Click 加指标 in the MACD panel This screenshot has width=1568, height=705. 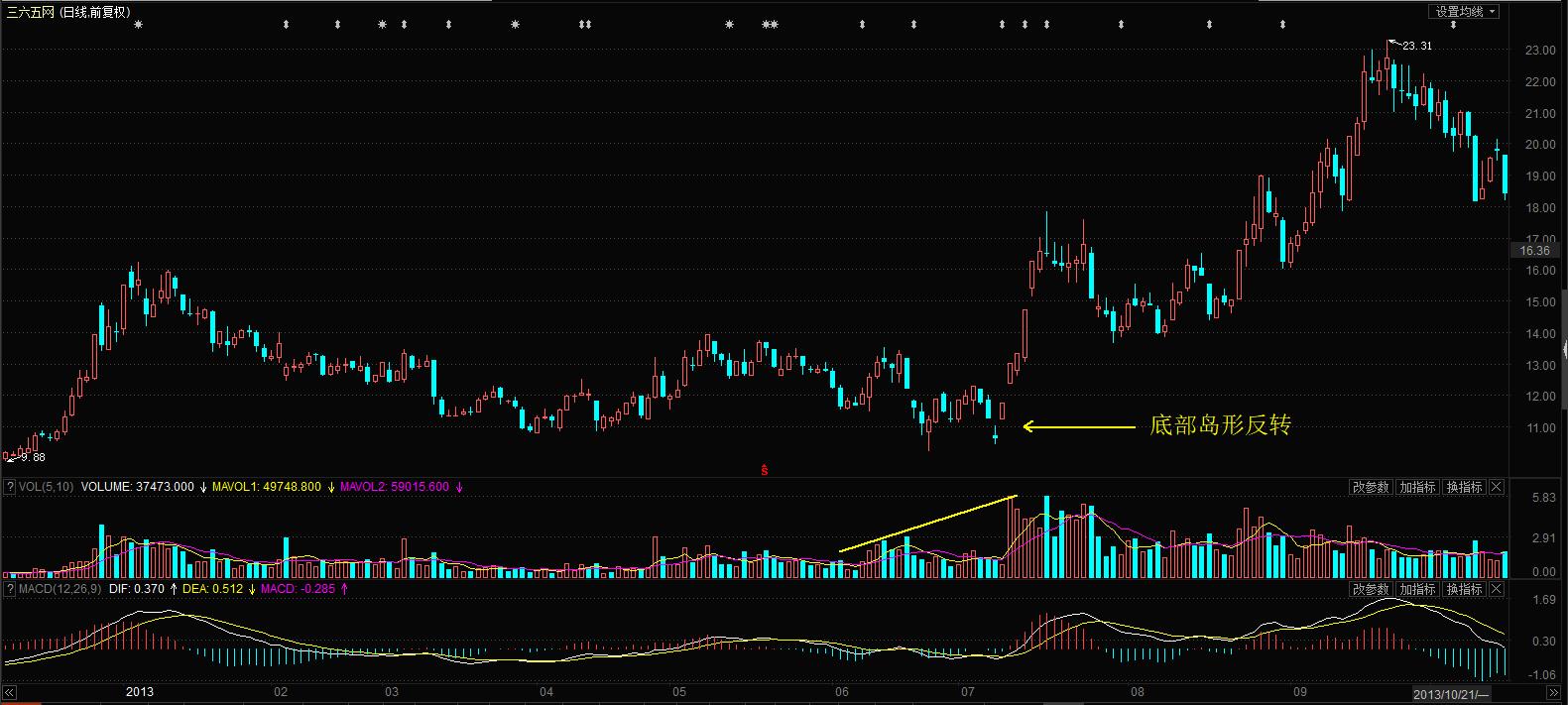click(x=1417, y=589)
